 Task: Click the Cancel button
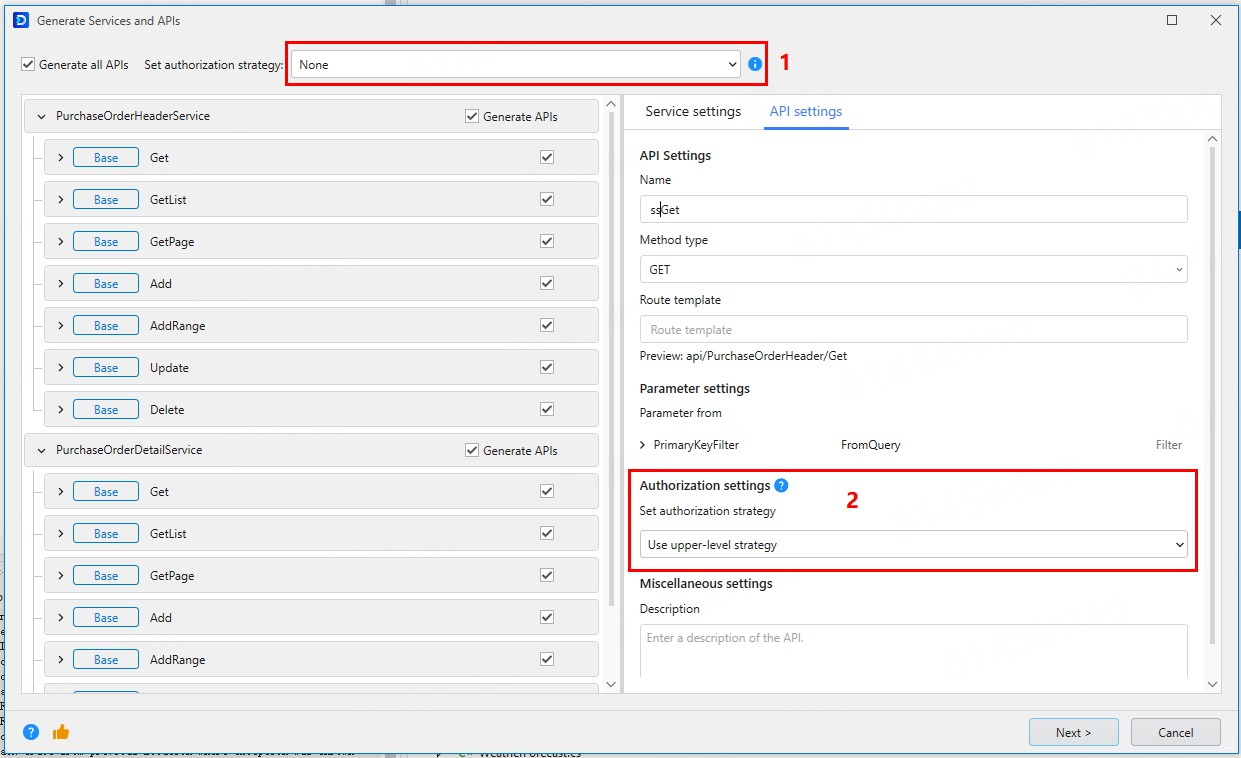[x=1175, y=732]
